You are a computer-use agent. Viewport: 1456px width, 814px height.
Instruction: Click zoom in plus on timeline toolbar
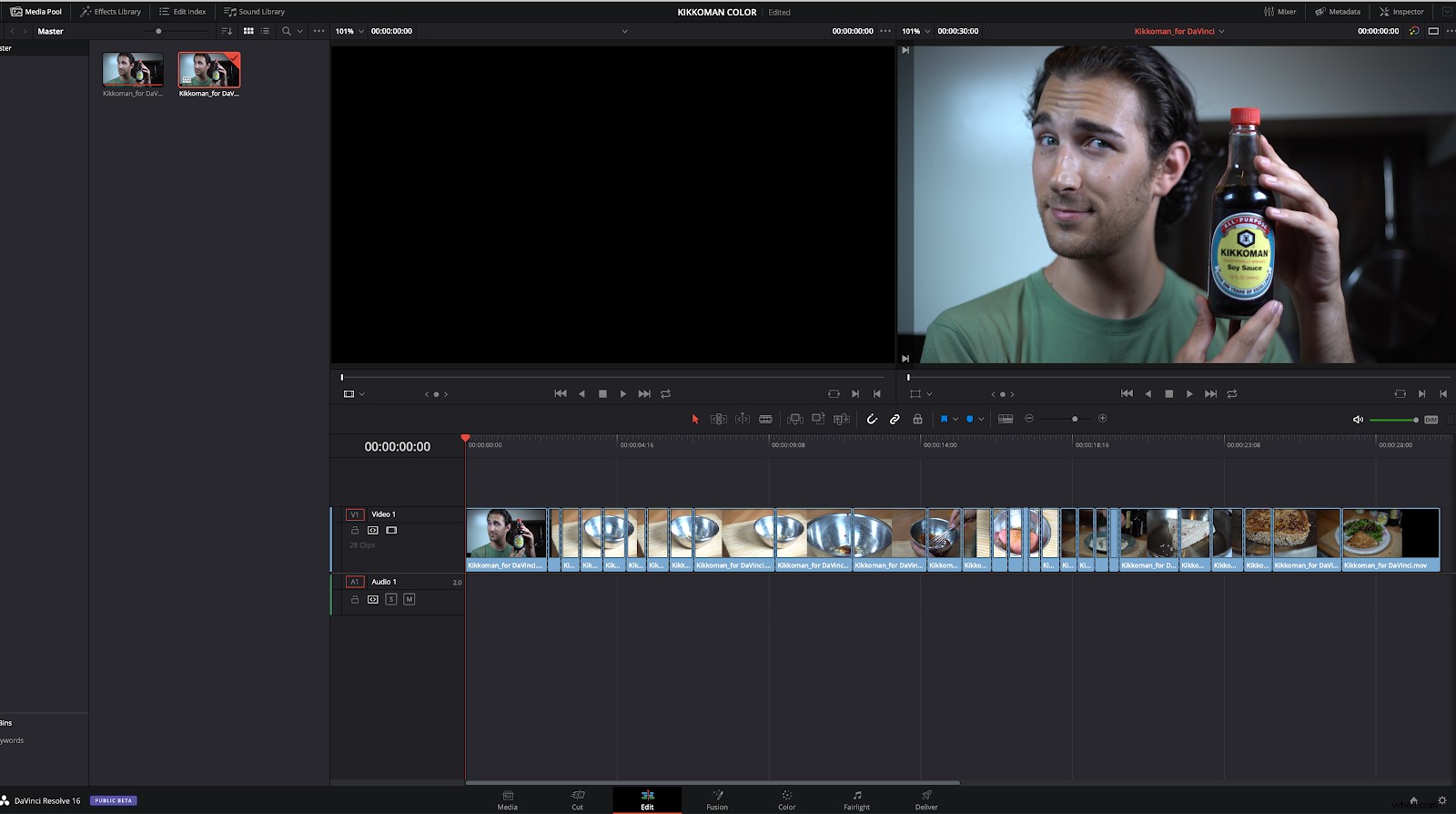click(x=1103, y=419)
